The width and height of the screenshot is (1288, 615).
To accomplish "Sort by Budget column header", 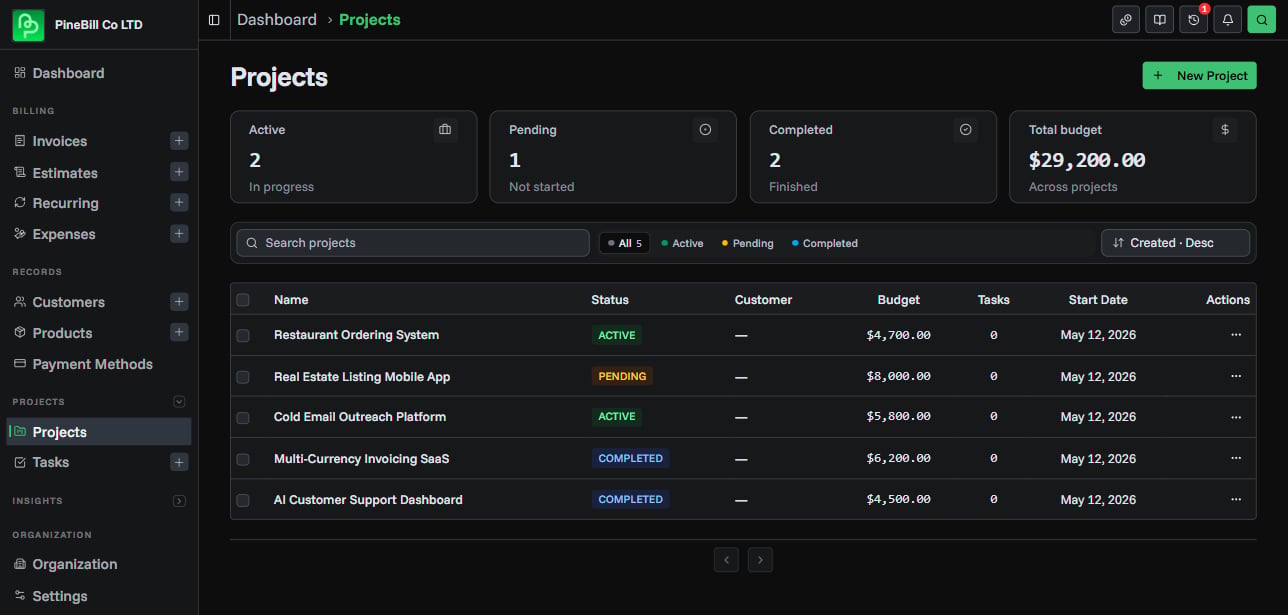I will pyautogui.click(x=898, y=300).
